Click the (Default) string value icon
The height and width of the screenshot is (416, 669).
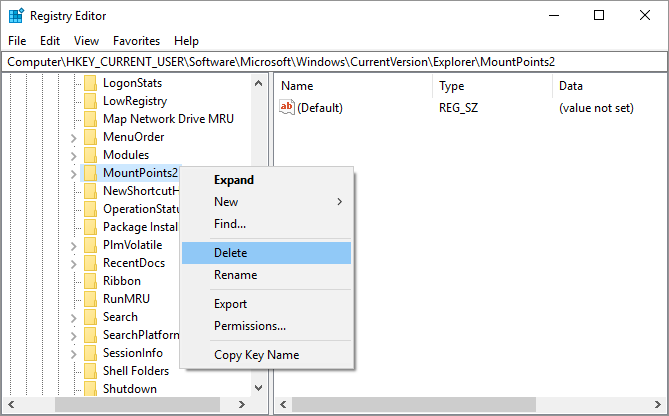tap(287, 107)
